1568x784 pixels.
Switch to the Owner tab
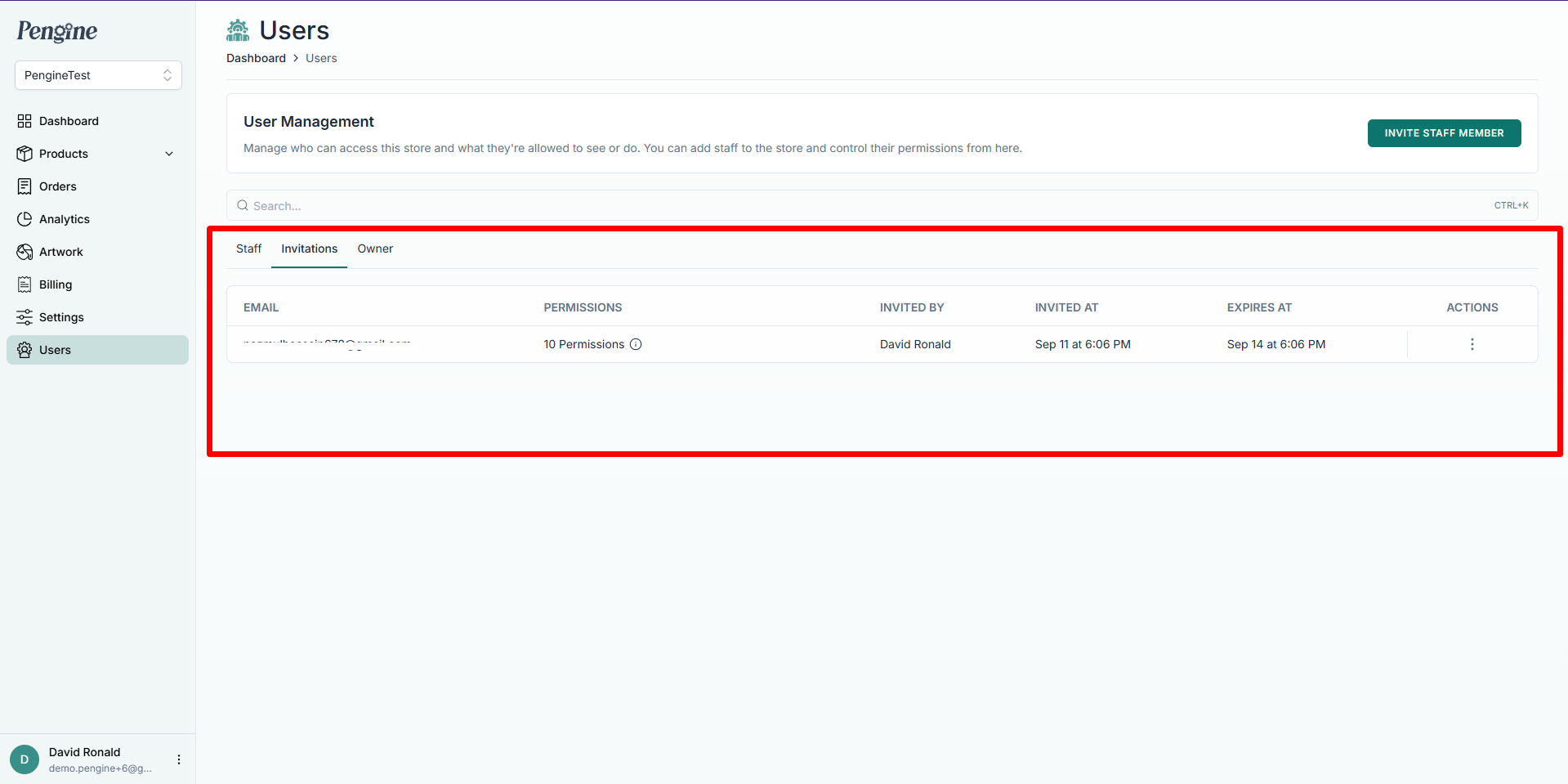[x=375, y=249]
